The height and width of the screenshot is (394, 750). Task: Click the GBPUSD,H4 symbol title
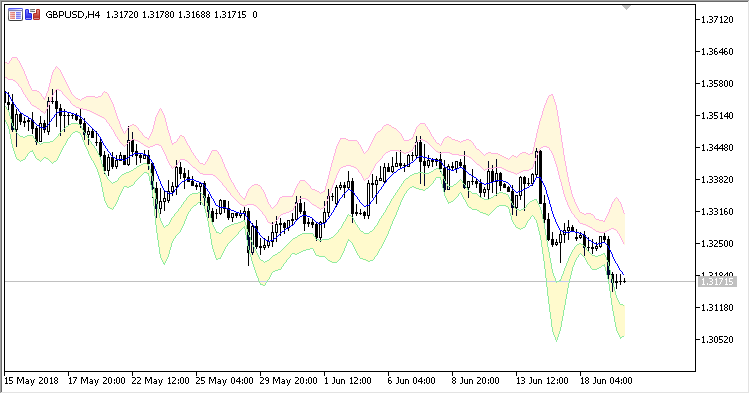point(73,15)
